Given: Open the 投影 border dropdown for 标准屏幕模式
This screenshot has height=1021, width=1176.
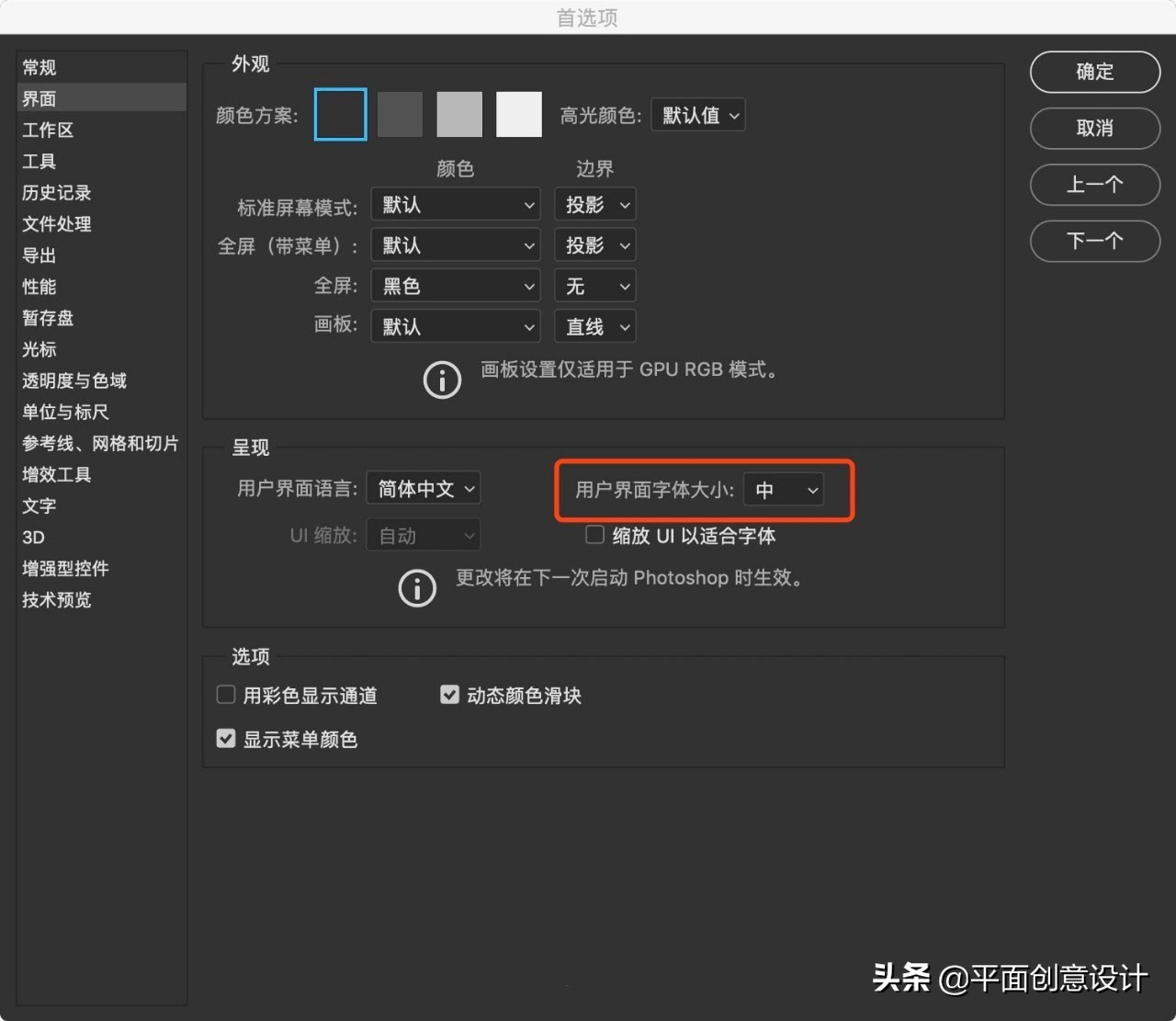Looking at the screenshot, I should (x=594, y=204).
